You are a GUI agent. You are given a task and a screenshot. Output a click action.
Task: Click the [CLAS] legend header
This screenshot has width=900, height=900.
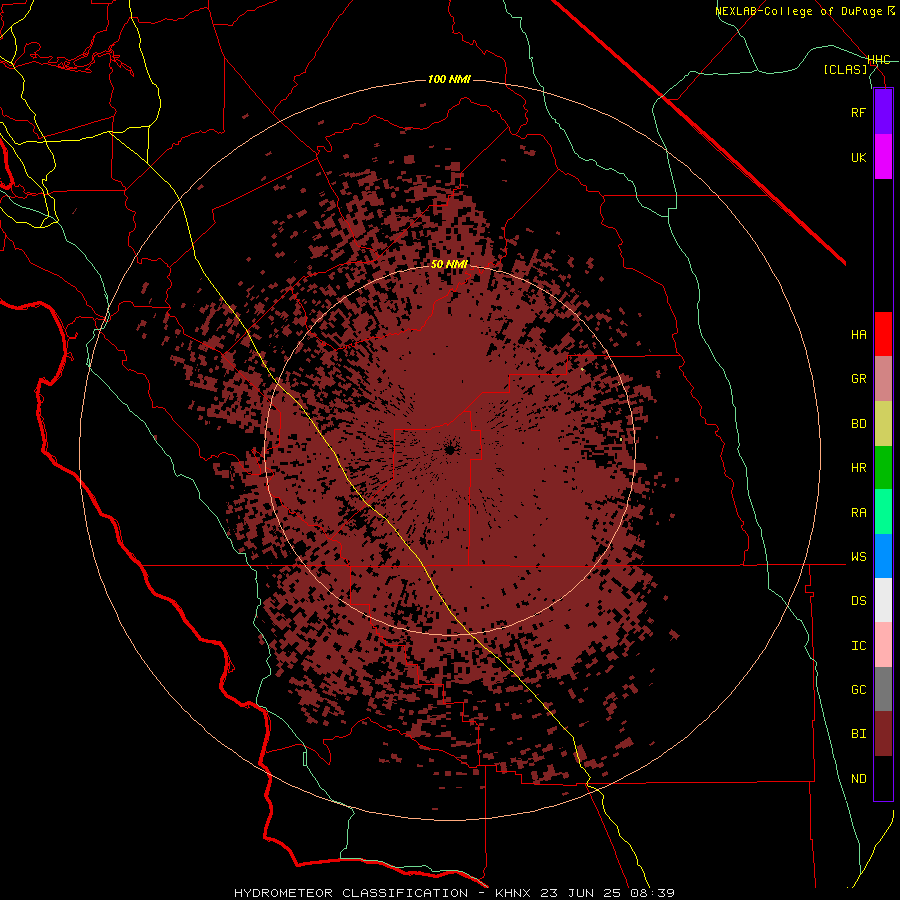(x=845, y=69)
